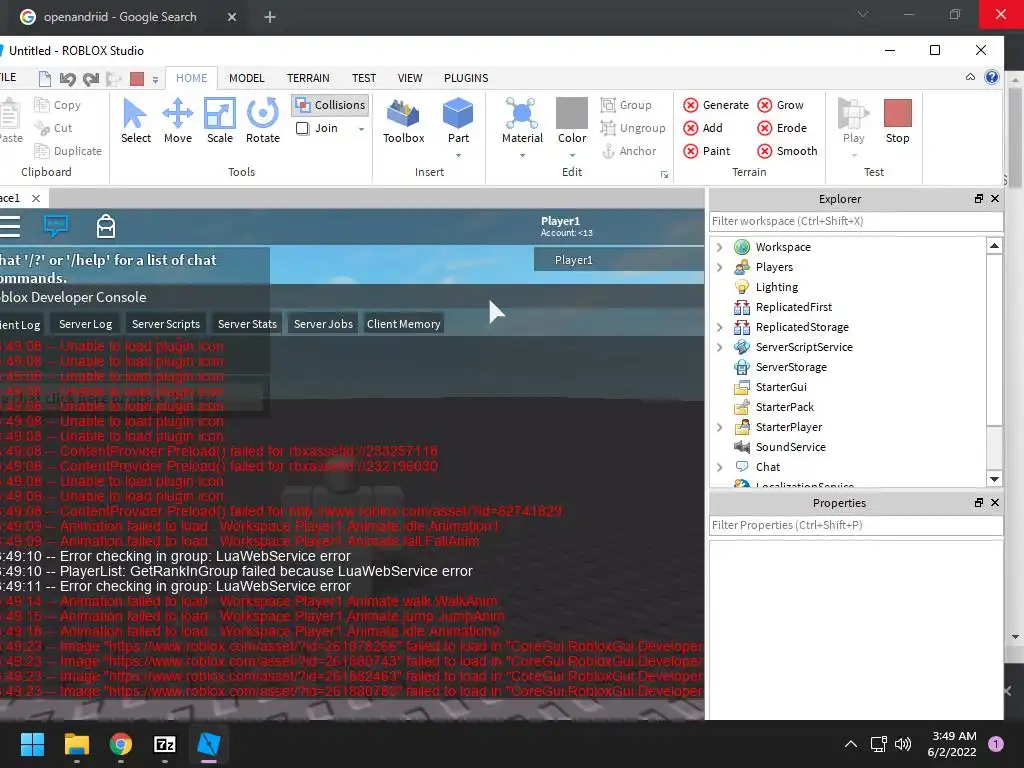
Task: Click the Group button
Action: click(626, 105)
